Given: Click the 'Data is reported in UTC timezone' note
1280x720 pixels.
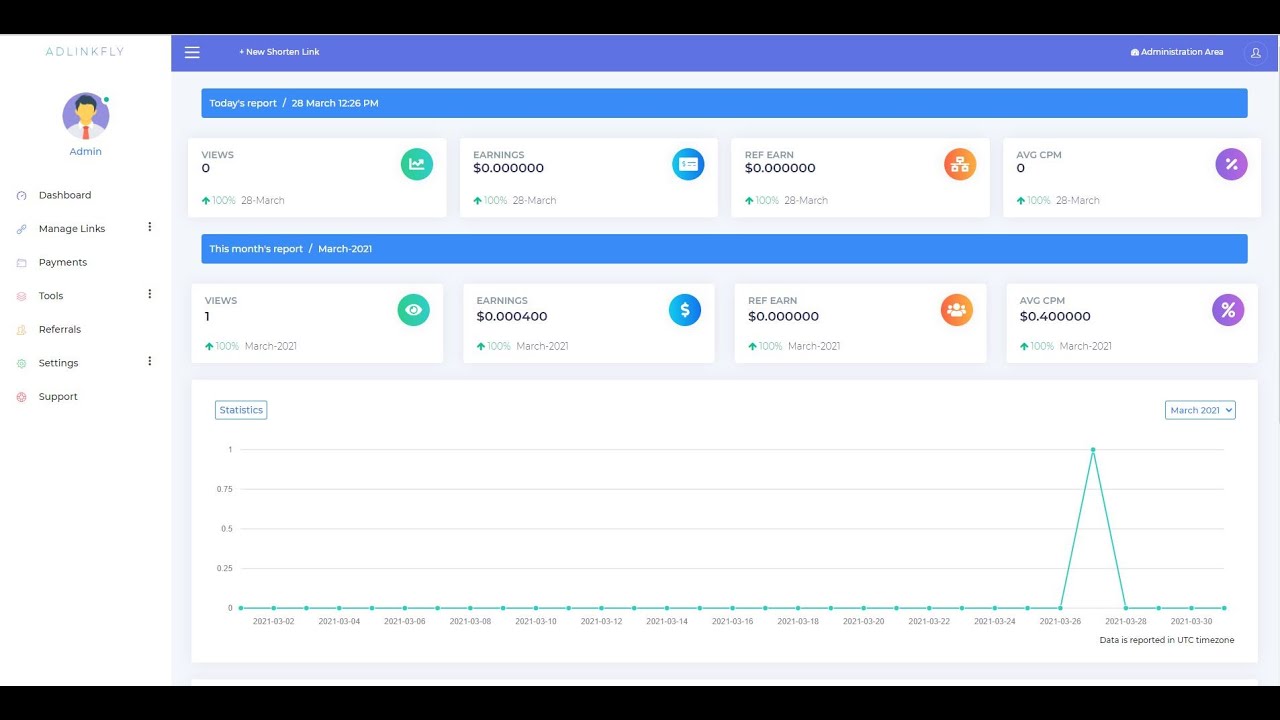Looking at the screenshot, I should [x=1167, y=640].
